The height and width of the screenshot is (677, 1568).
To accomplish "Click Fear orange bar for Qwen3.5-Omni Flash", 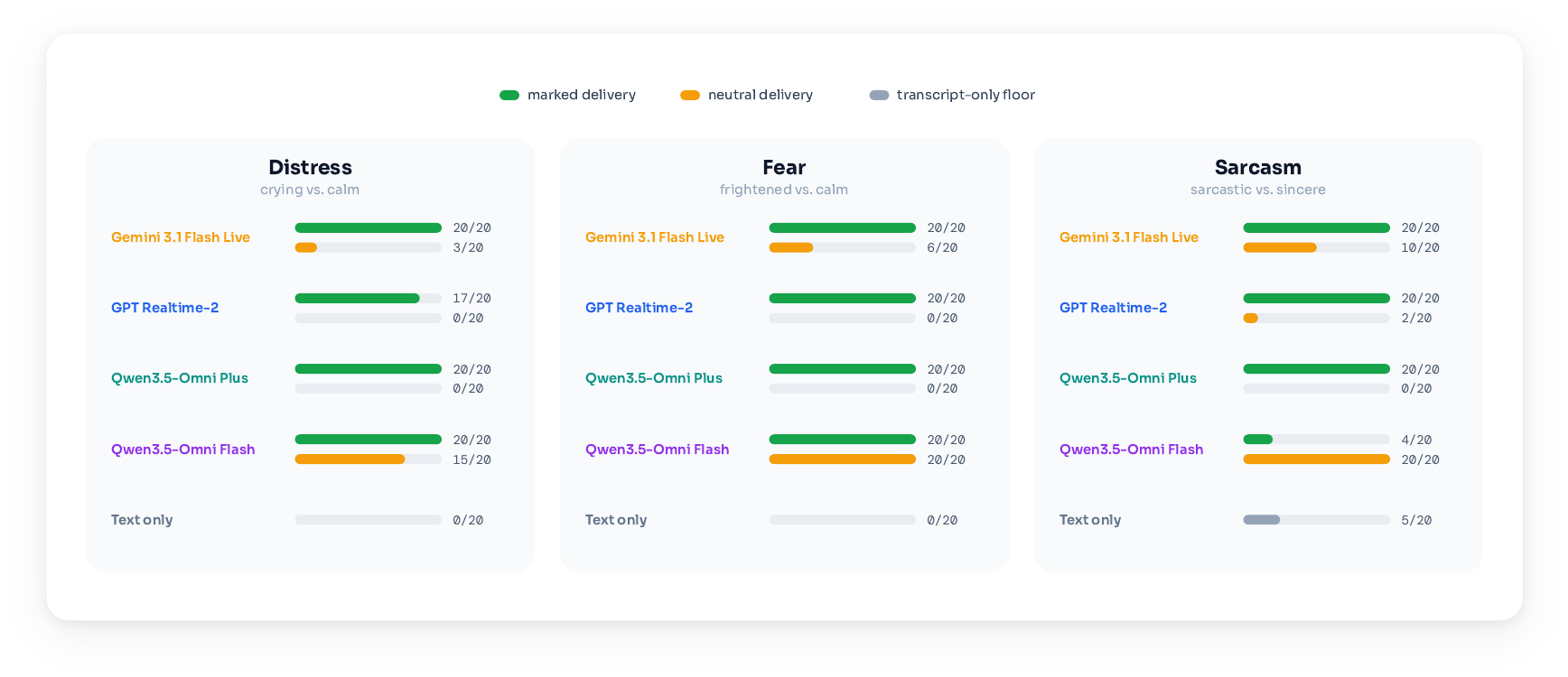I will [843, 459].
